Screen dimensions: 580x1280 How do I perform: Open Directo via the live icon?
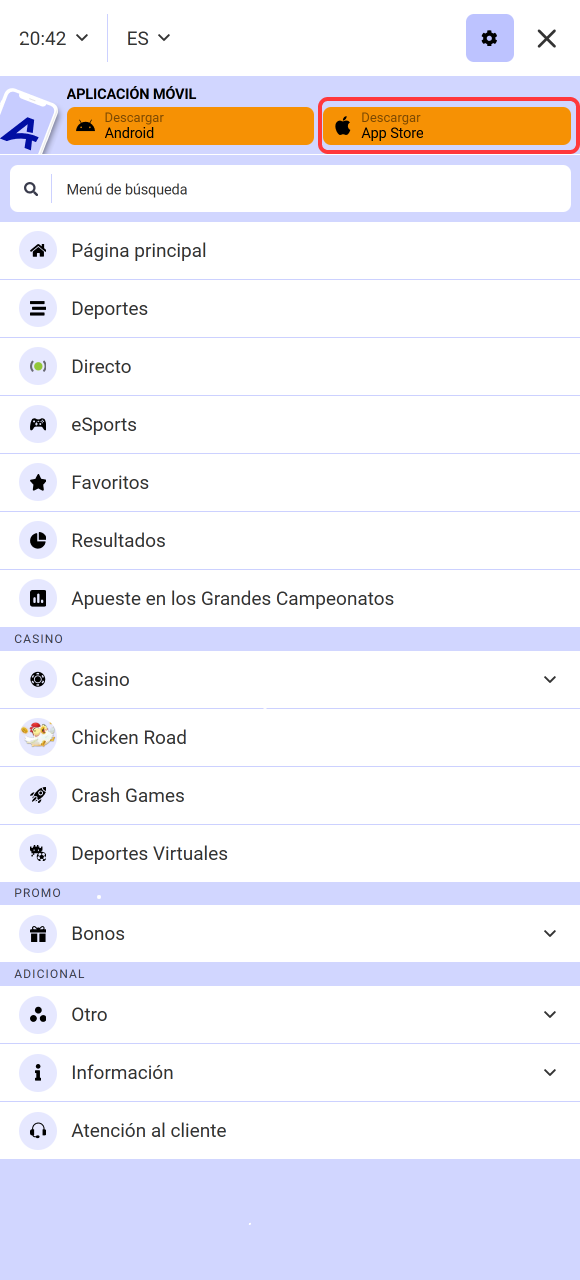[x=38, y=366]
